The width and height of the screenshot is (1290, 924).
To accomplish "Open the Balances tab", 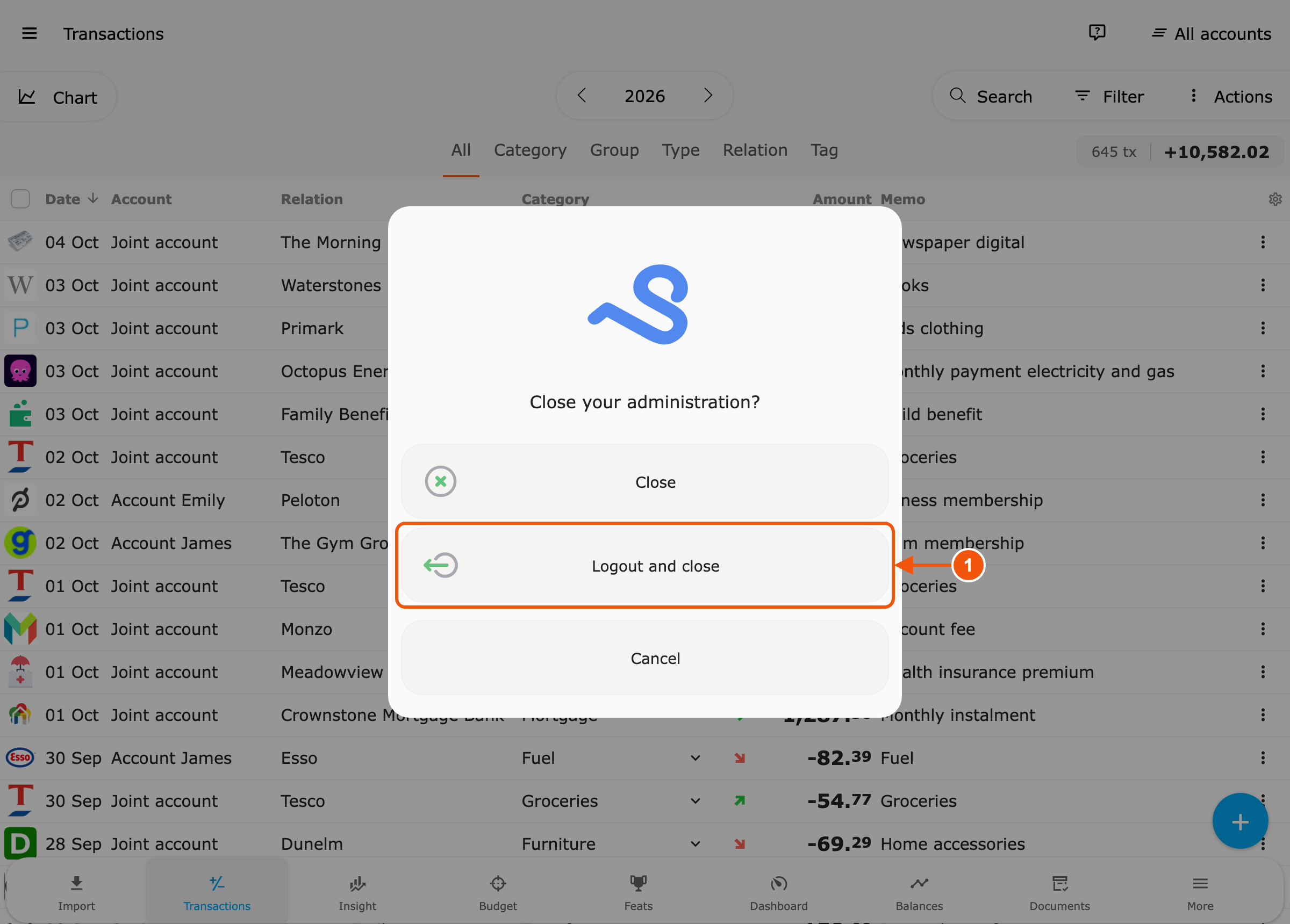I will pos(919,893).
